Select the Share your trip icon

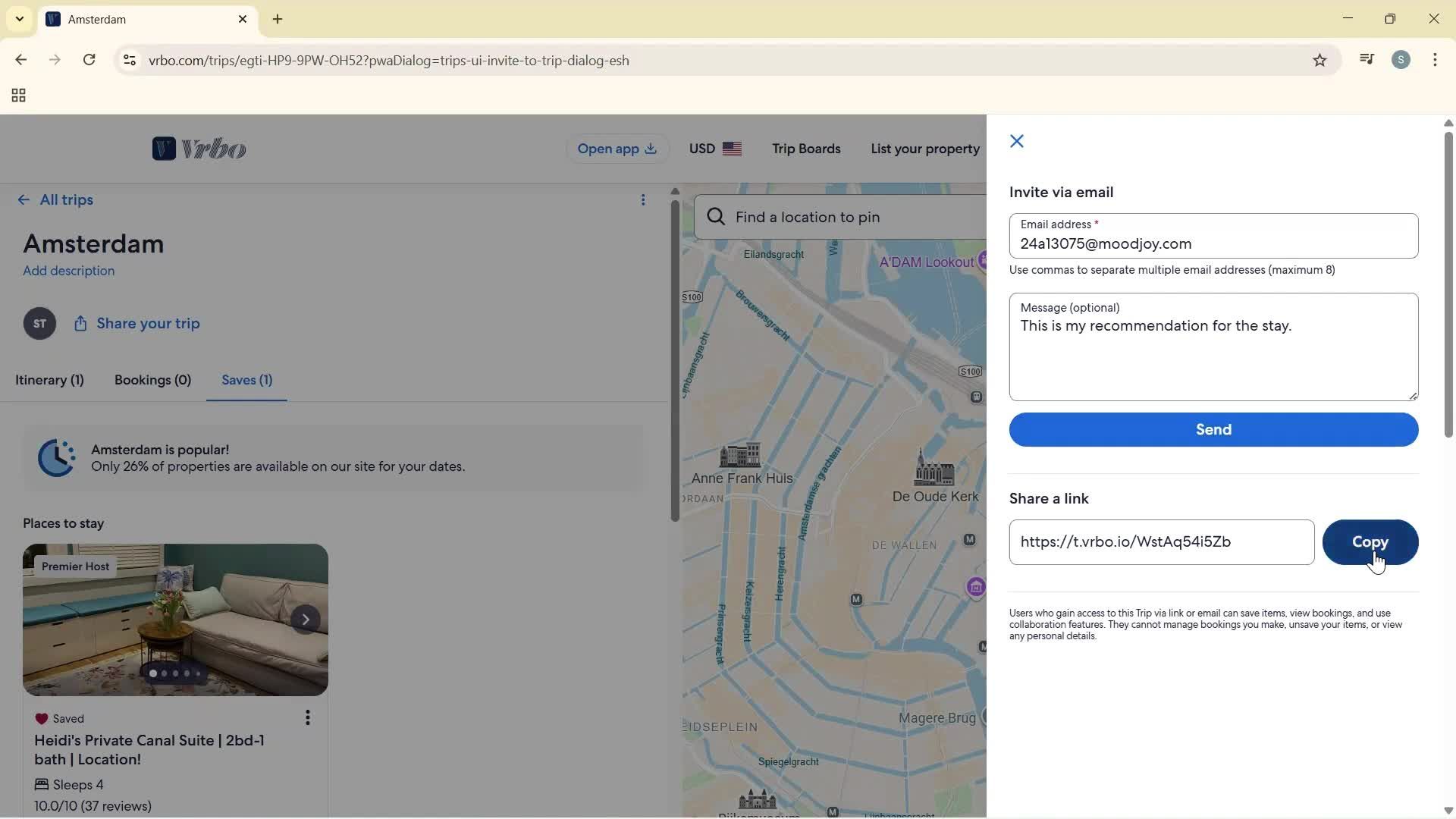(x=80, y=323)
